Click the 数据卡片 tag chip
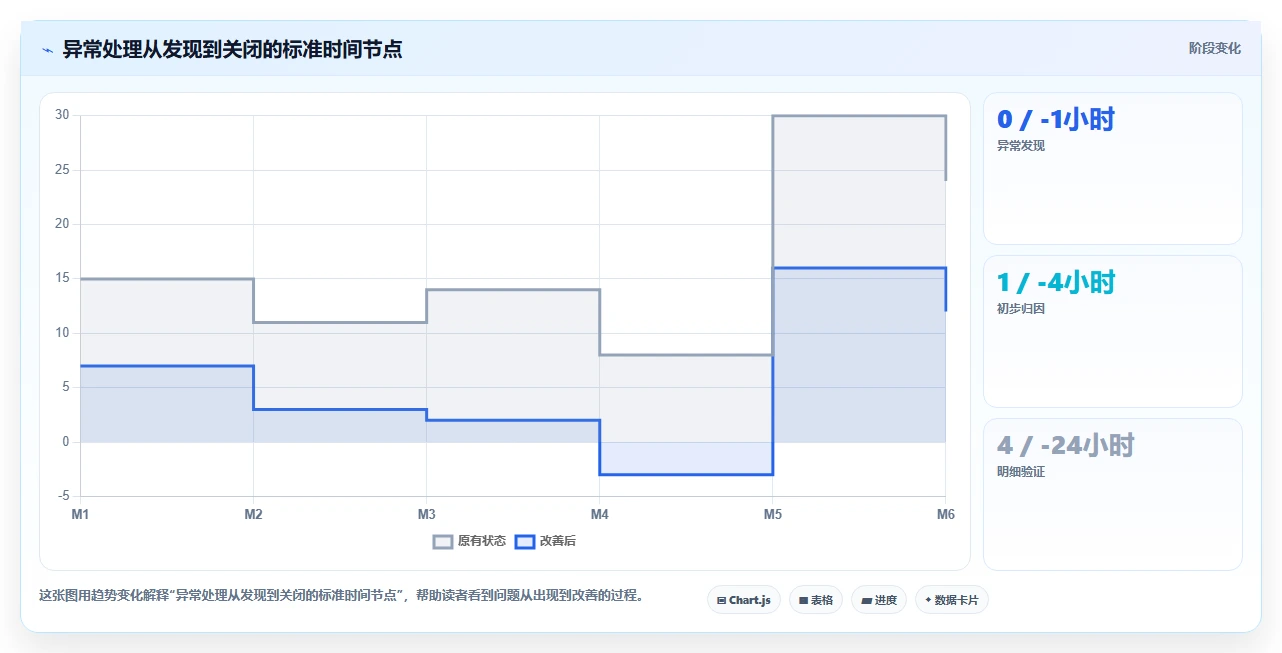The width and height of the screenshot is (1282, 653). coord(951,600)
